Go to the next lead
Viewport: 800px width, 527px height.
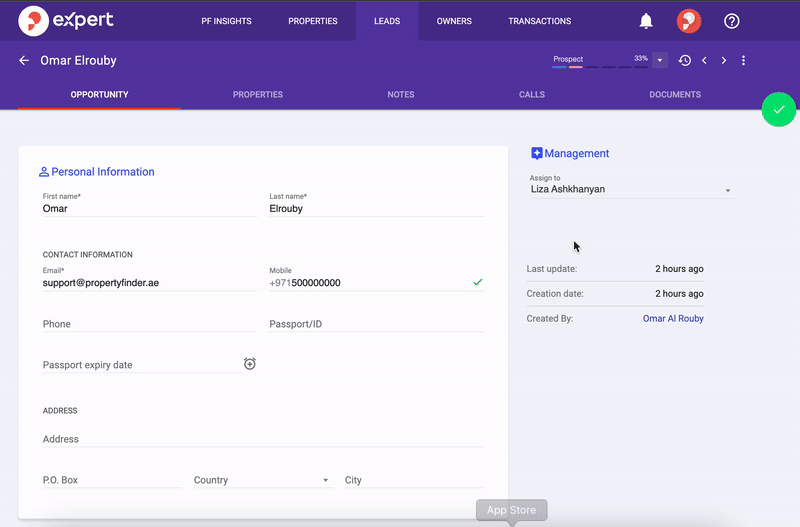(x=724, y=60)
